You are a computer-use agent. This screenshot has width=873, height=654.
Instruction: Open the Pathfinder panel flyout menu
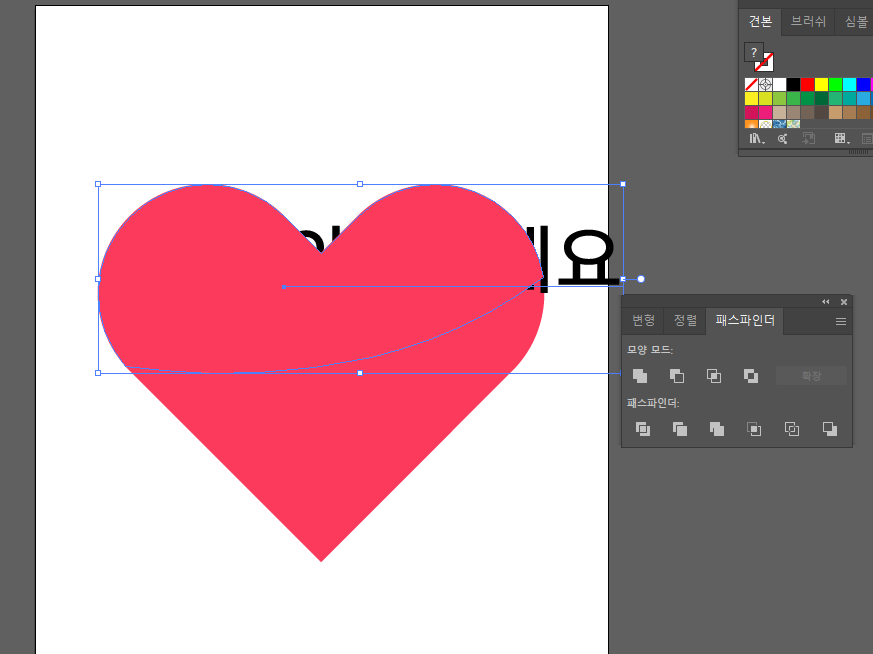(840, 321)
